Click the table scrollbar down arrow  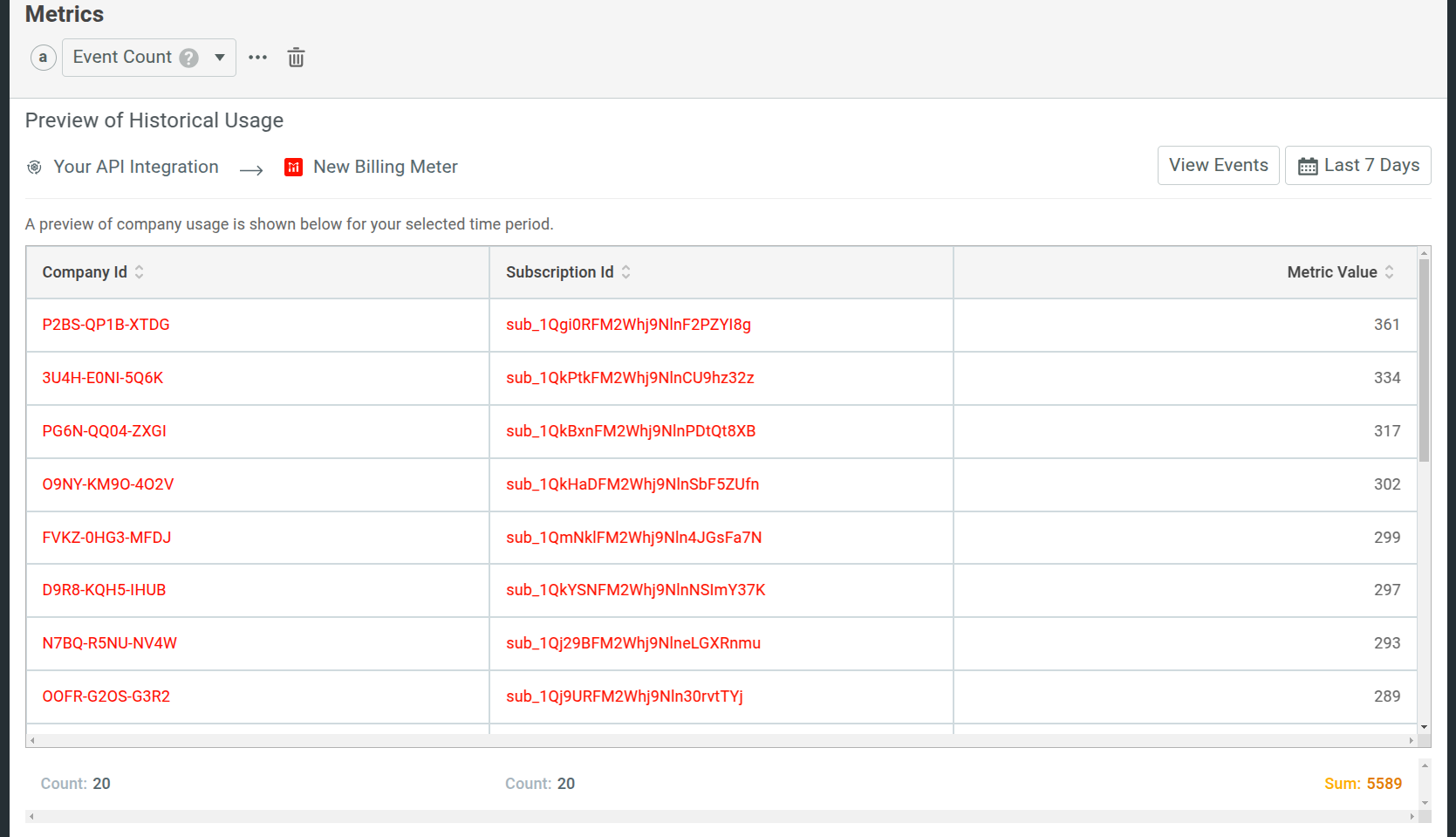point(1424,727)
